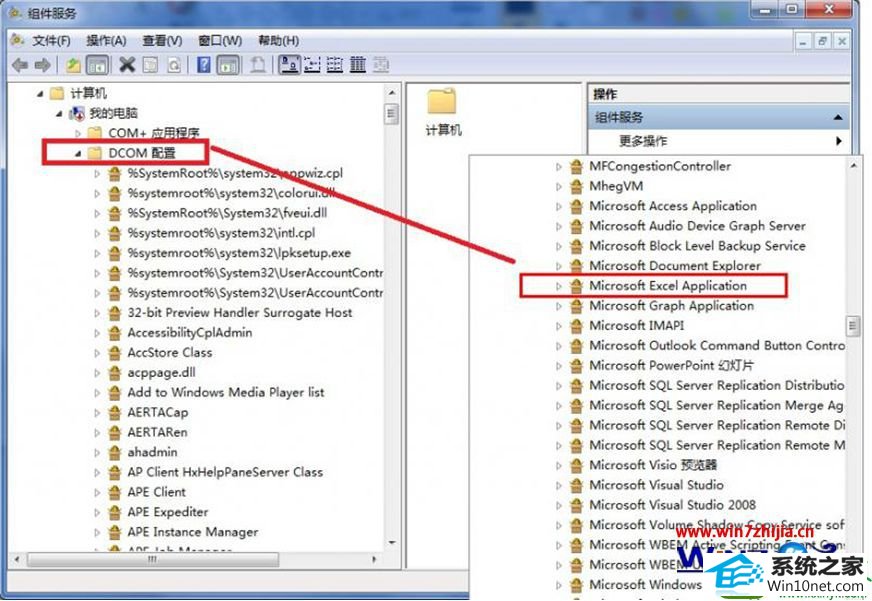The width and height of the screenshot is (872, 601).
Task: Click the icon beside APE Expediter
Action: (x=115, y=512)
